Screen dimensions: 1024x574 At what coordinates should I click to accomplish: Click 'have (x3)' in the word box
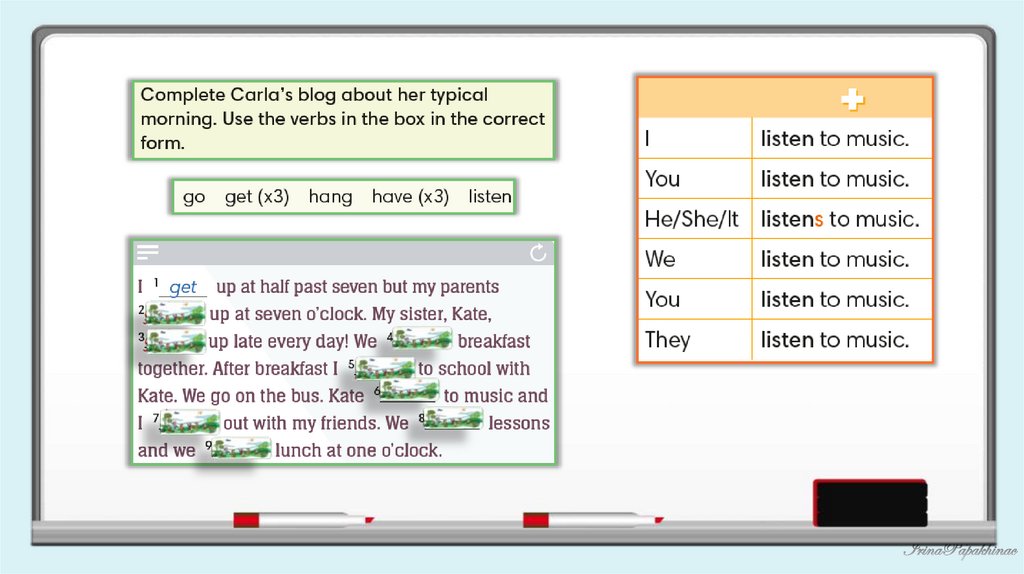coord(410,197)
